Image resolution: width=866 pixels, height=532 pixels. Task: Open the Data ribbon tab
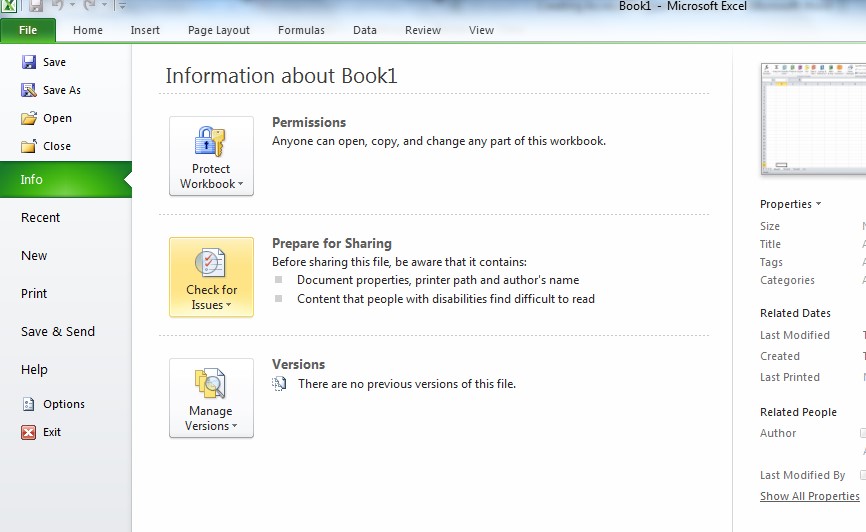(x=365, y=30)
